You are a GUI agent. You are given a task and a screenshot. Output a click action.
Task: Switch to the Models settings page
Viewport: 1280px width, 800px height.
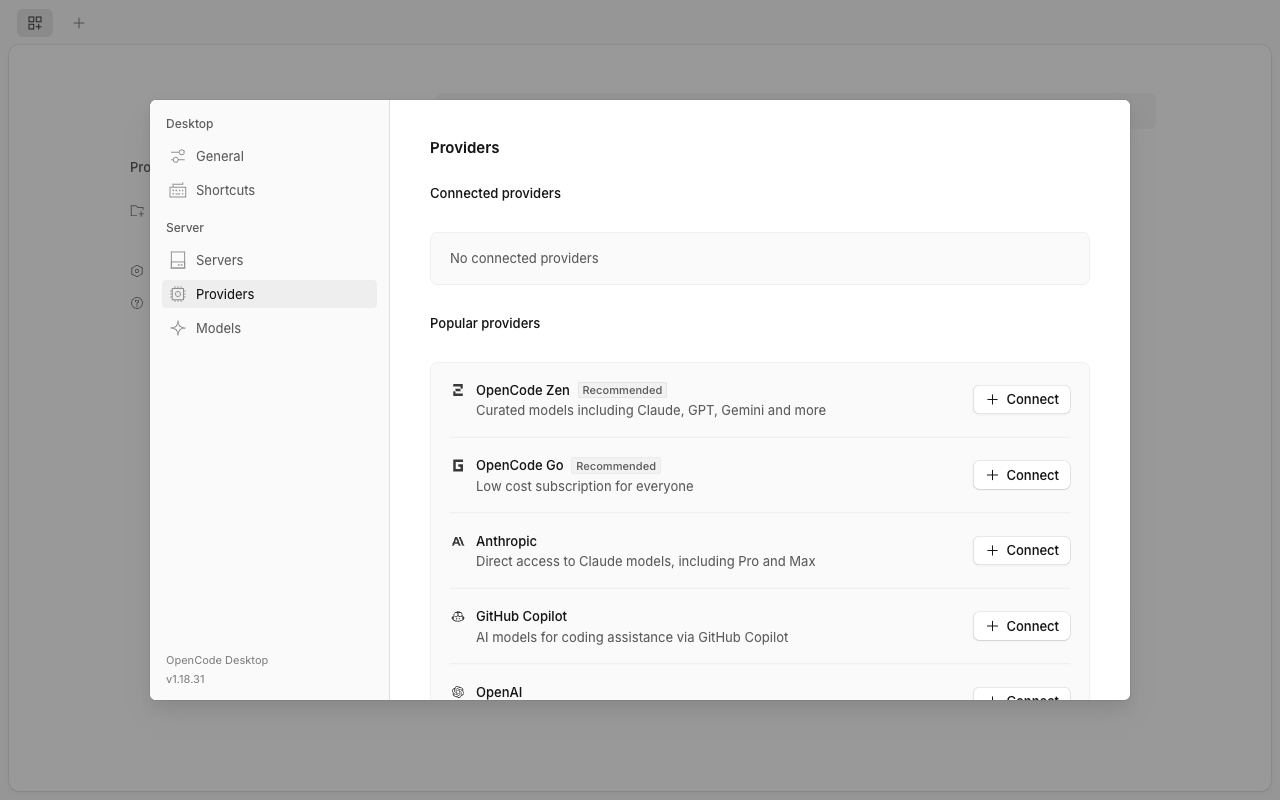pyautogui.click(x=269, y=328)
